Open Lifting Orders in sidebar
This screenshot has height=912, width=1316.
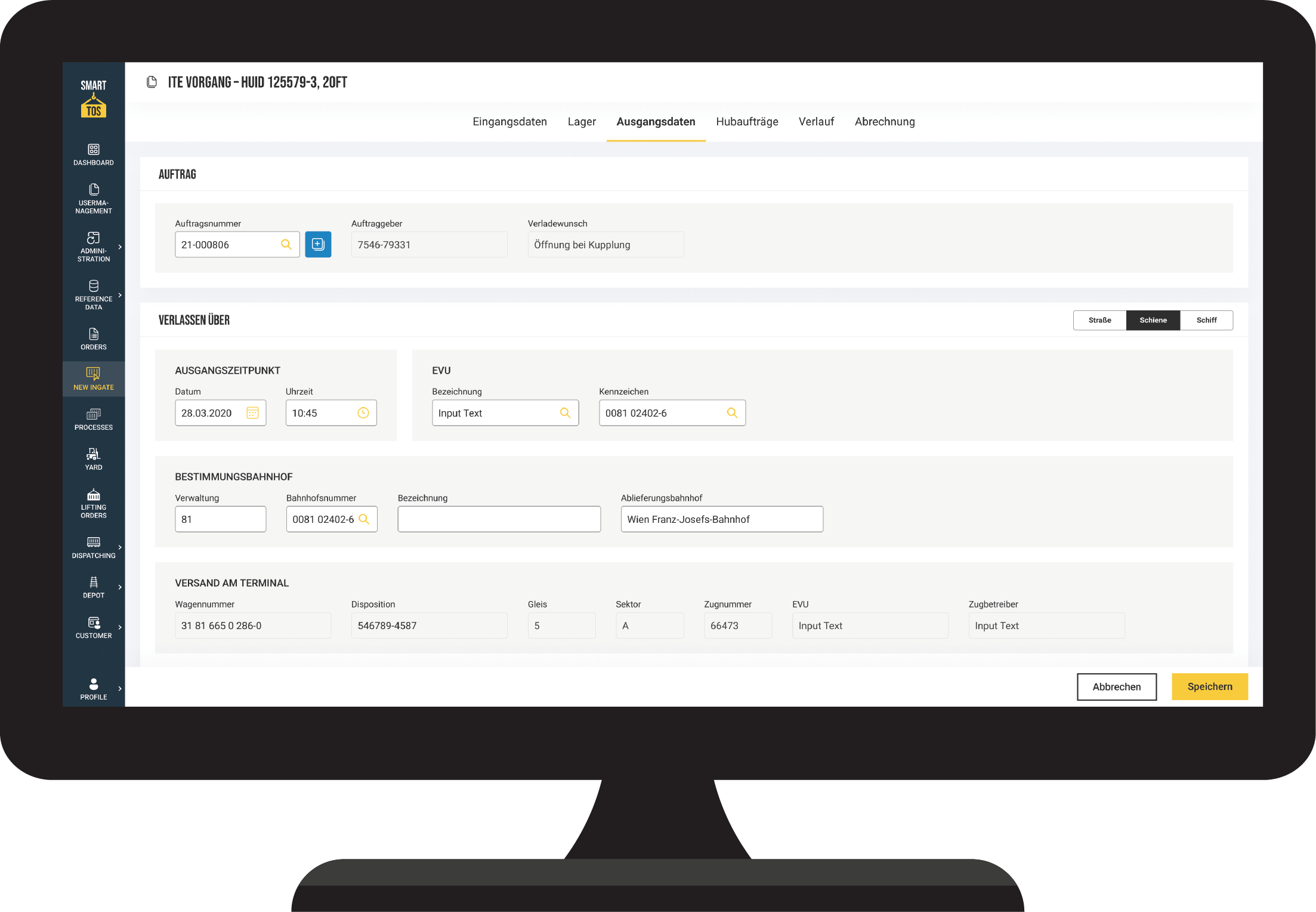(x=94, y=503)
